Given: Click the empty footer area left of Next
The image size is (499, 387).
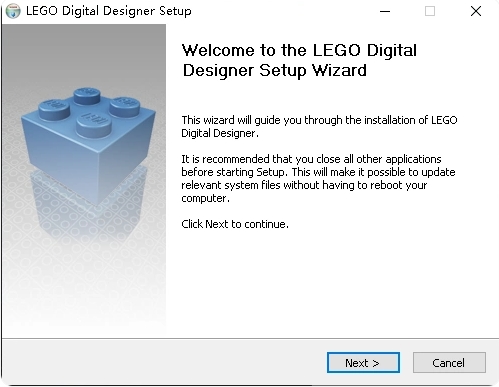Looking at the screenshot, I should click(x=163, y=362).
